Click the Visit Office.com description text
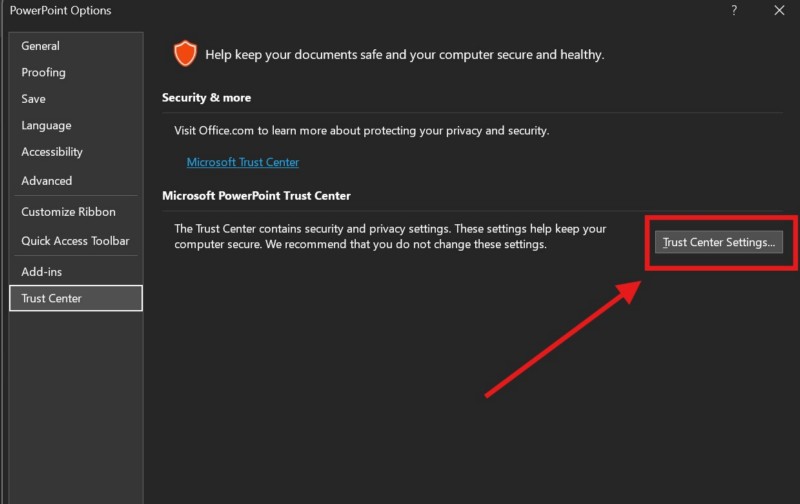 coord(362,131)
